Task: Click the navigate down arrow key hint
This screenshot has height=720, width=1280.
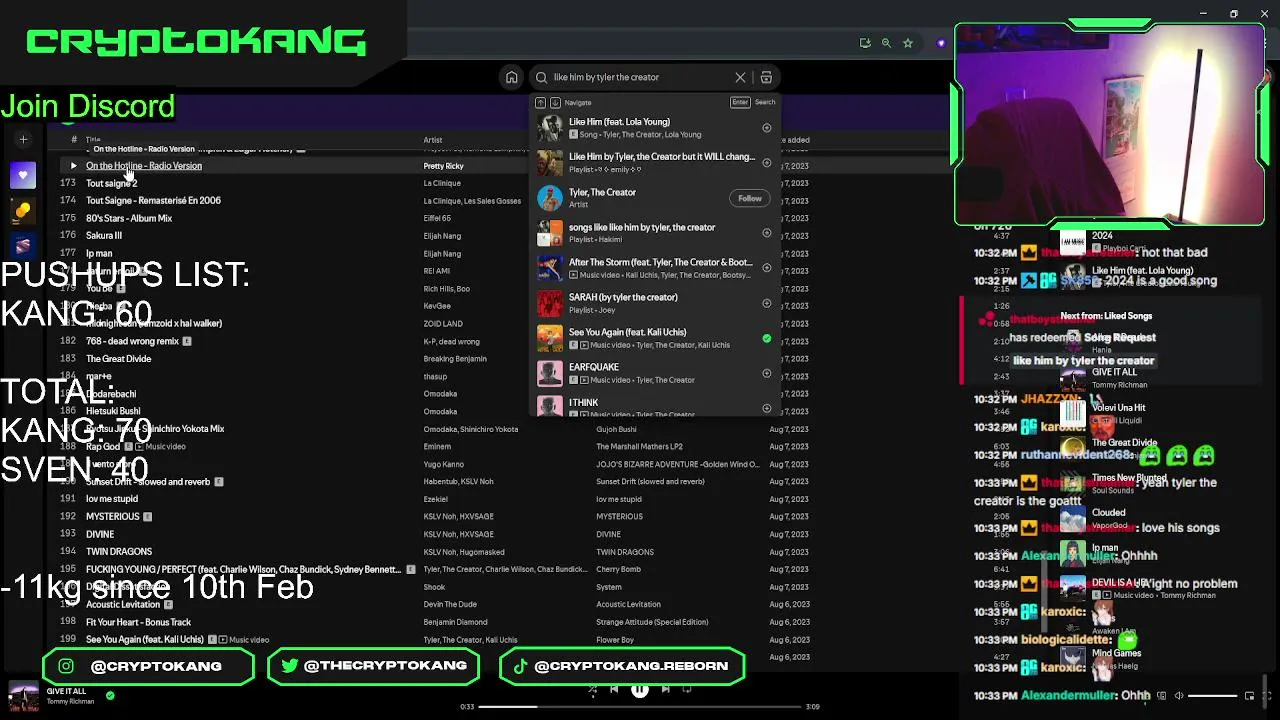Action: [x=555, y=102]
